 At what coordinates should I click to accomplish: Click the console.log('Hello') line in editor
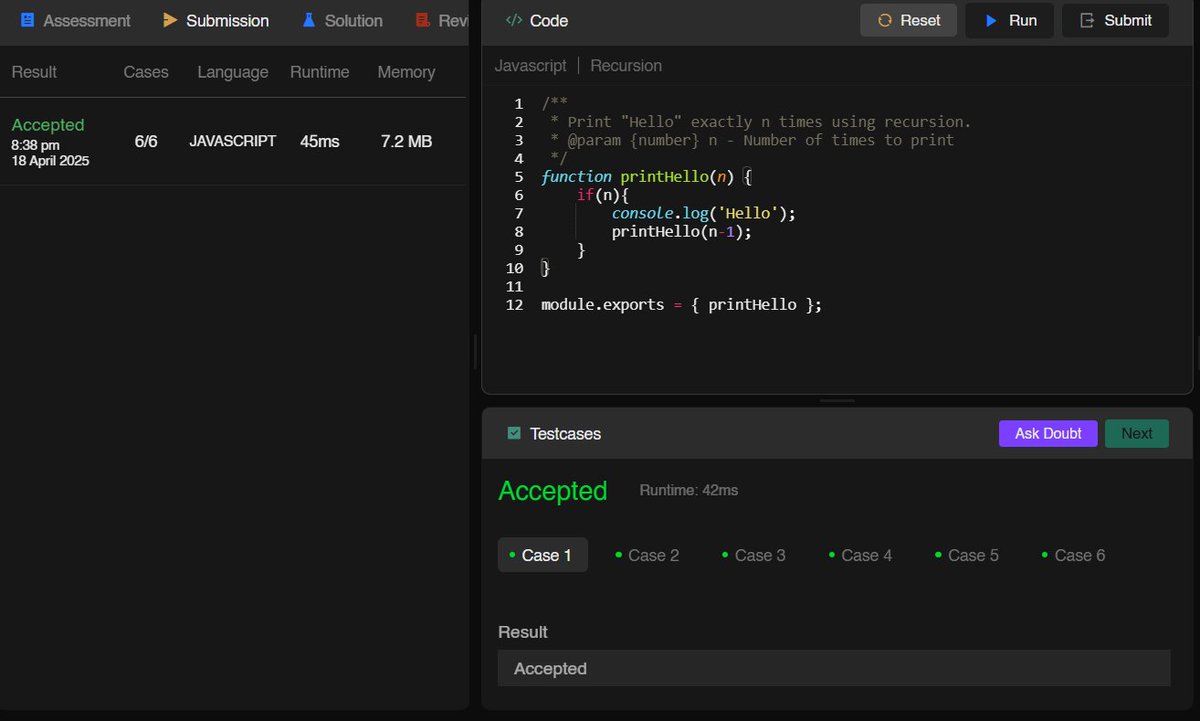click(x=704, y=213)
